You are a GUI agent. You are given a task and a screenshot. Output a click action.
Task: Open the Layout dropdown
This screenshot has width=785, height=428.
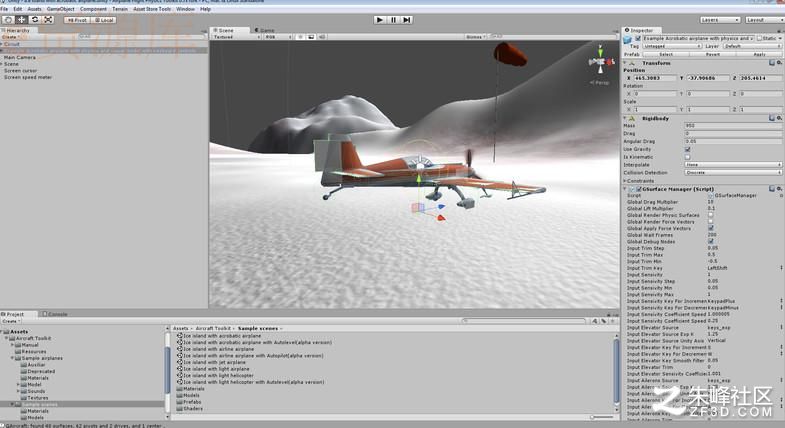point(764,20)
